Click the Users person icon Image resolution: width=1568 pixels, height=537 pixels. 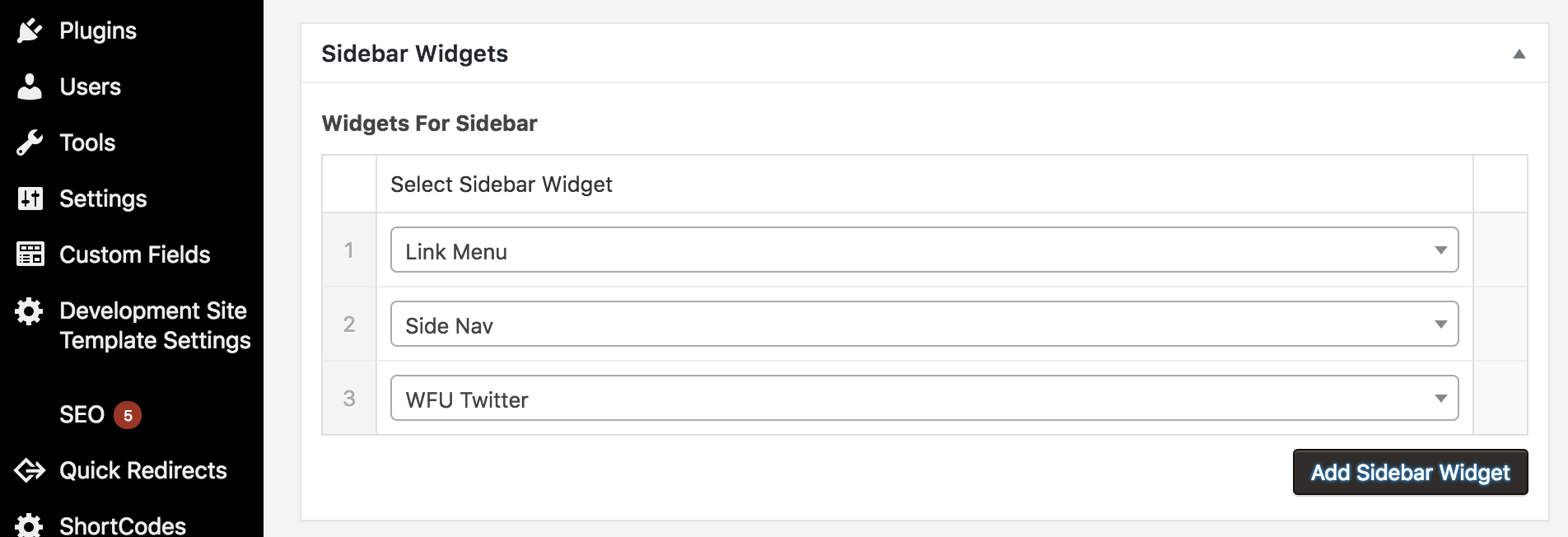30,86
